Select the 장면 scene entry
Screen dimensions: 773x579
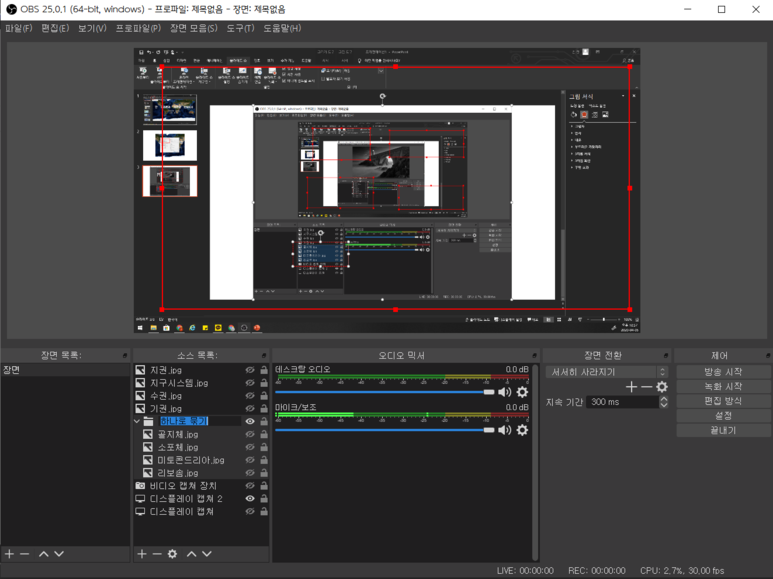pyautogui.click(x=65, y=370)
